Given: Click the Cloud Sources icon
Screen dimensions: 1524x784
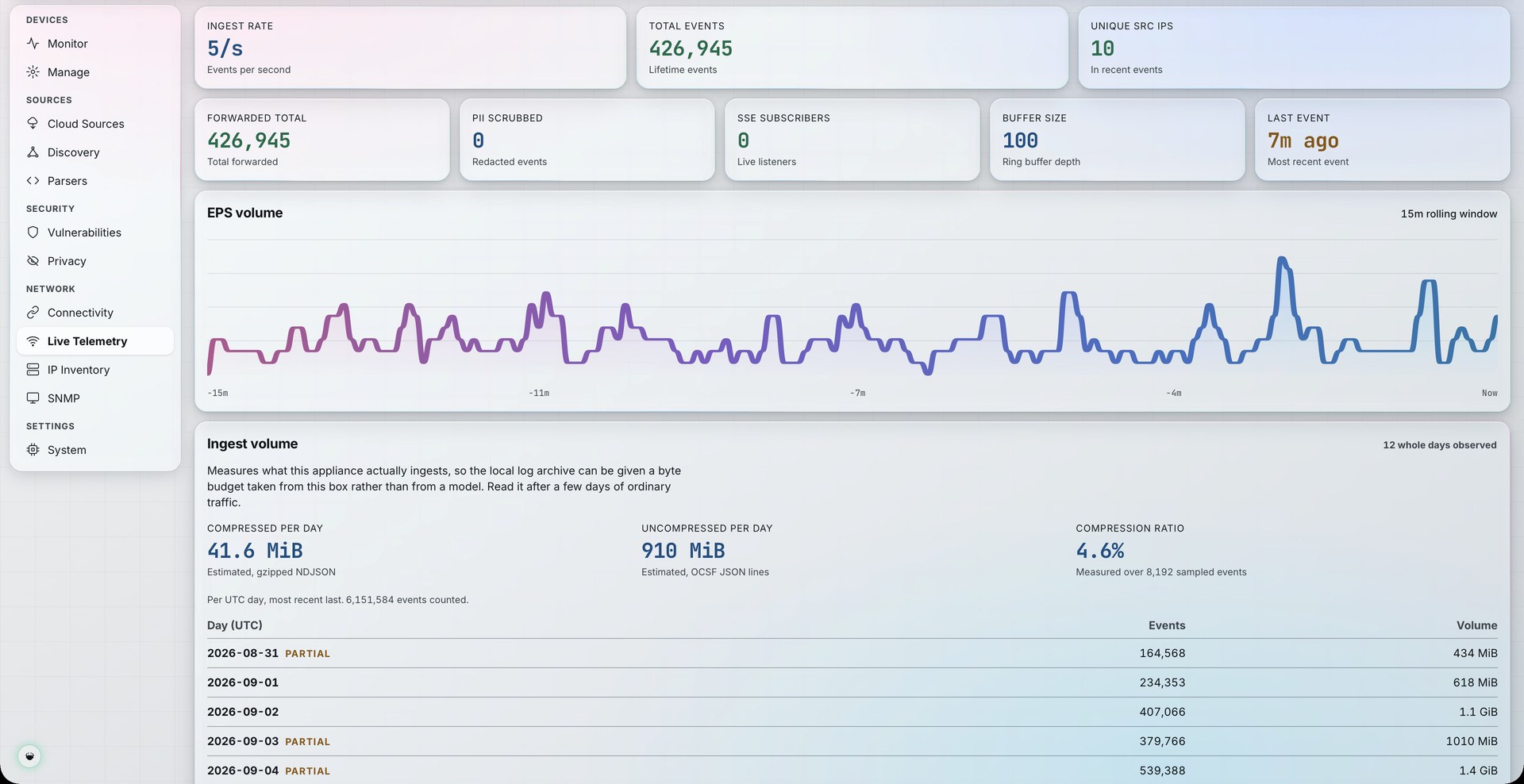Looking at the screenshot, I should pos(33,124).
